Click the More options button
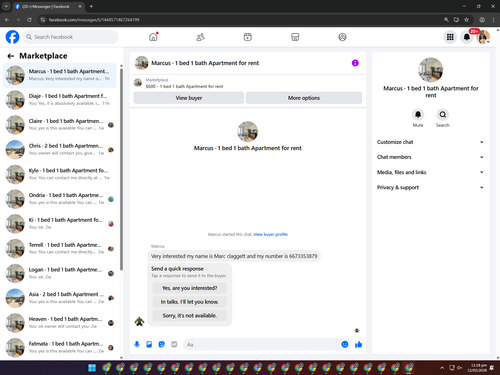The image size is (500, 375). (304, 98)
